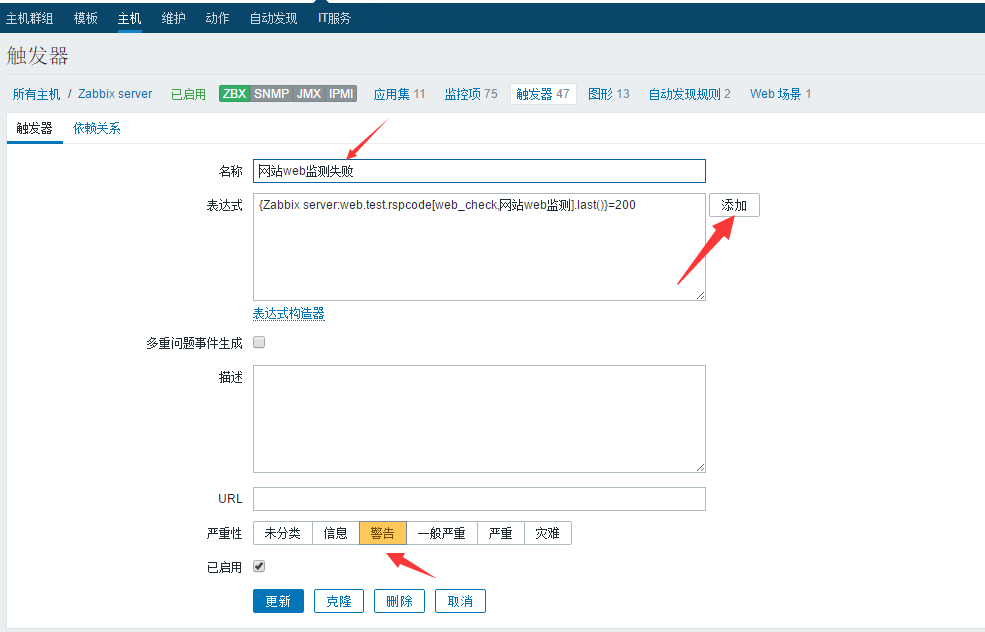Open the 动作 menu item
The width and height of the screenshot is (985, 632).
click(x=217, y=18)
